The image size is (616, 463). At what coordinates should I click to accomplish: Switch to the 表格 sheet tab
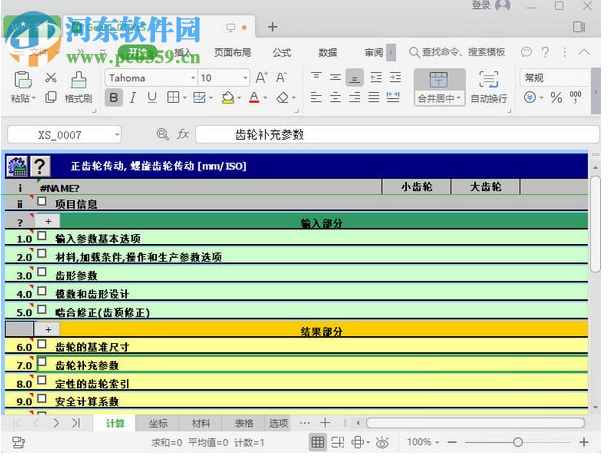[244, 423]
